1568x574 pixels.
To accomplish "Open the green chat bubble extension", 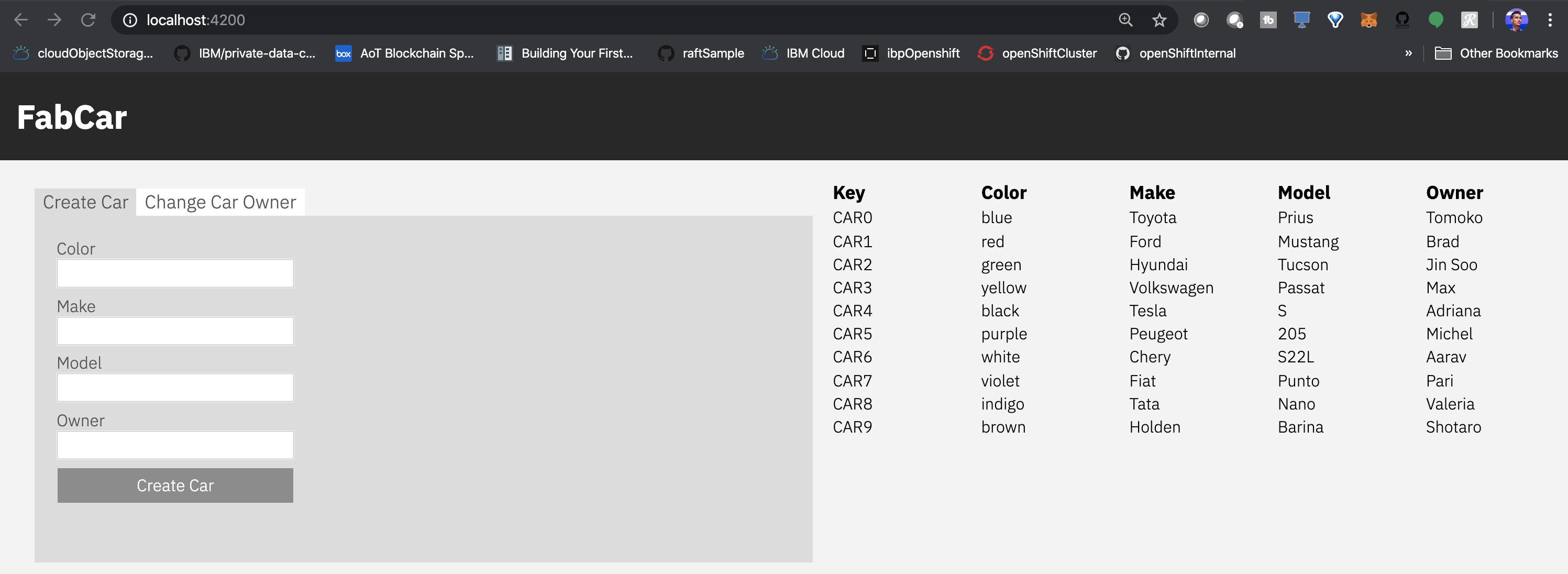I will click(x=1436, y=20).
